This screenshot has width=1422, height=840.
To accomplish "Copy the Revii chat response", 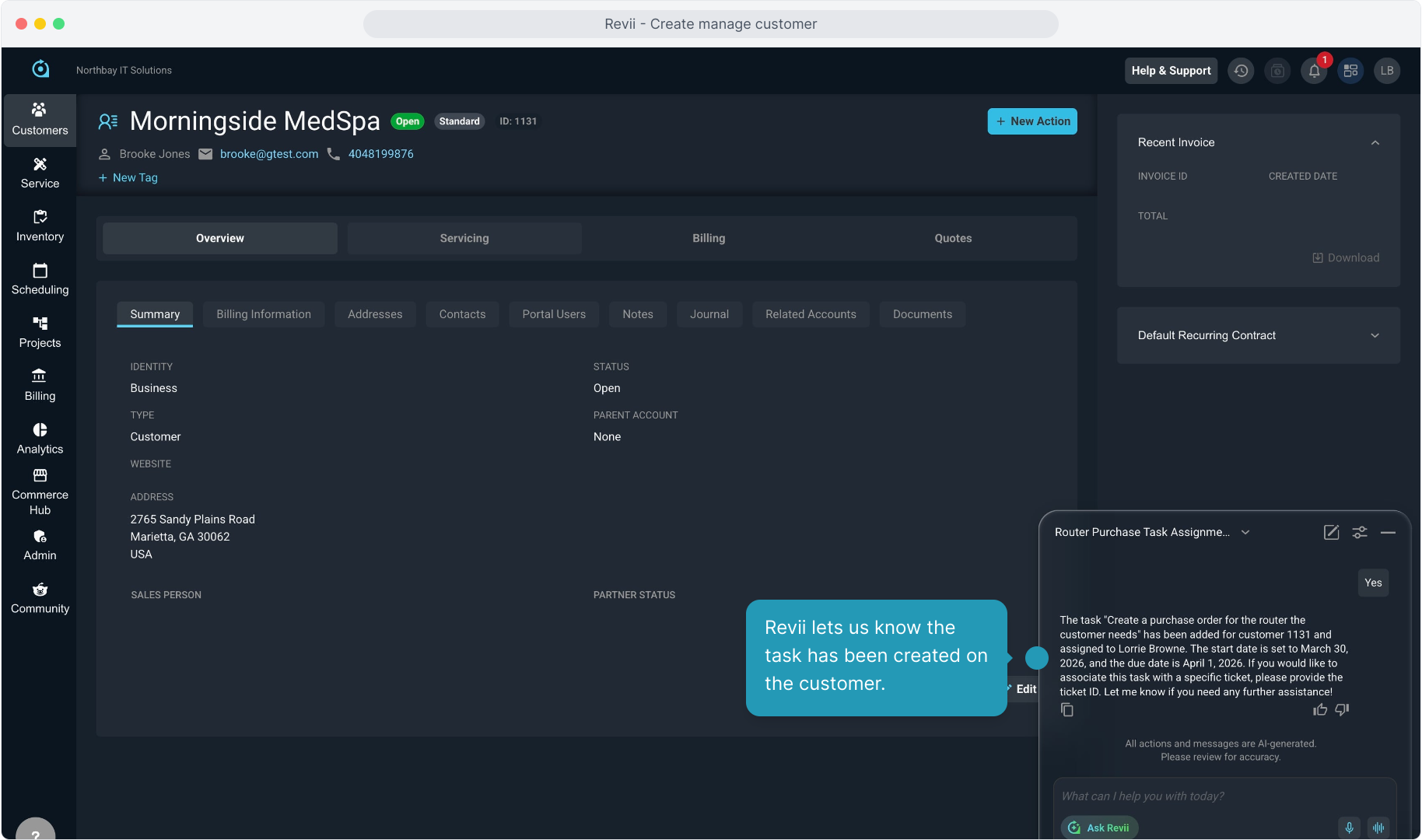I will pos(1067,710).
